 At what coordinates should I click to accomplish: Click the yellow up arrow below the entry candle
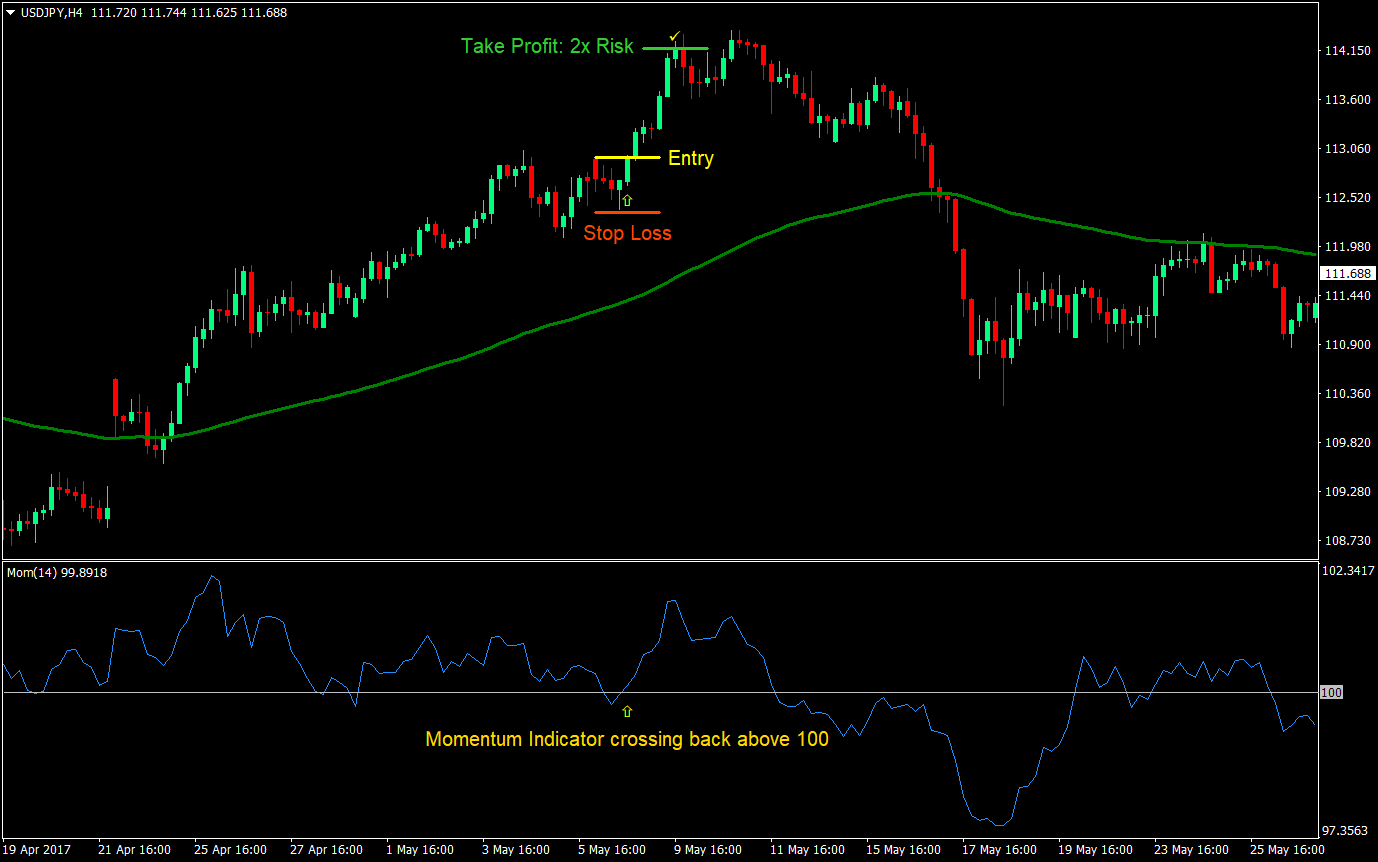pyautogui.click(x=627, y=199)
